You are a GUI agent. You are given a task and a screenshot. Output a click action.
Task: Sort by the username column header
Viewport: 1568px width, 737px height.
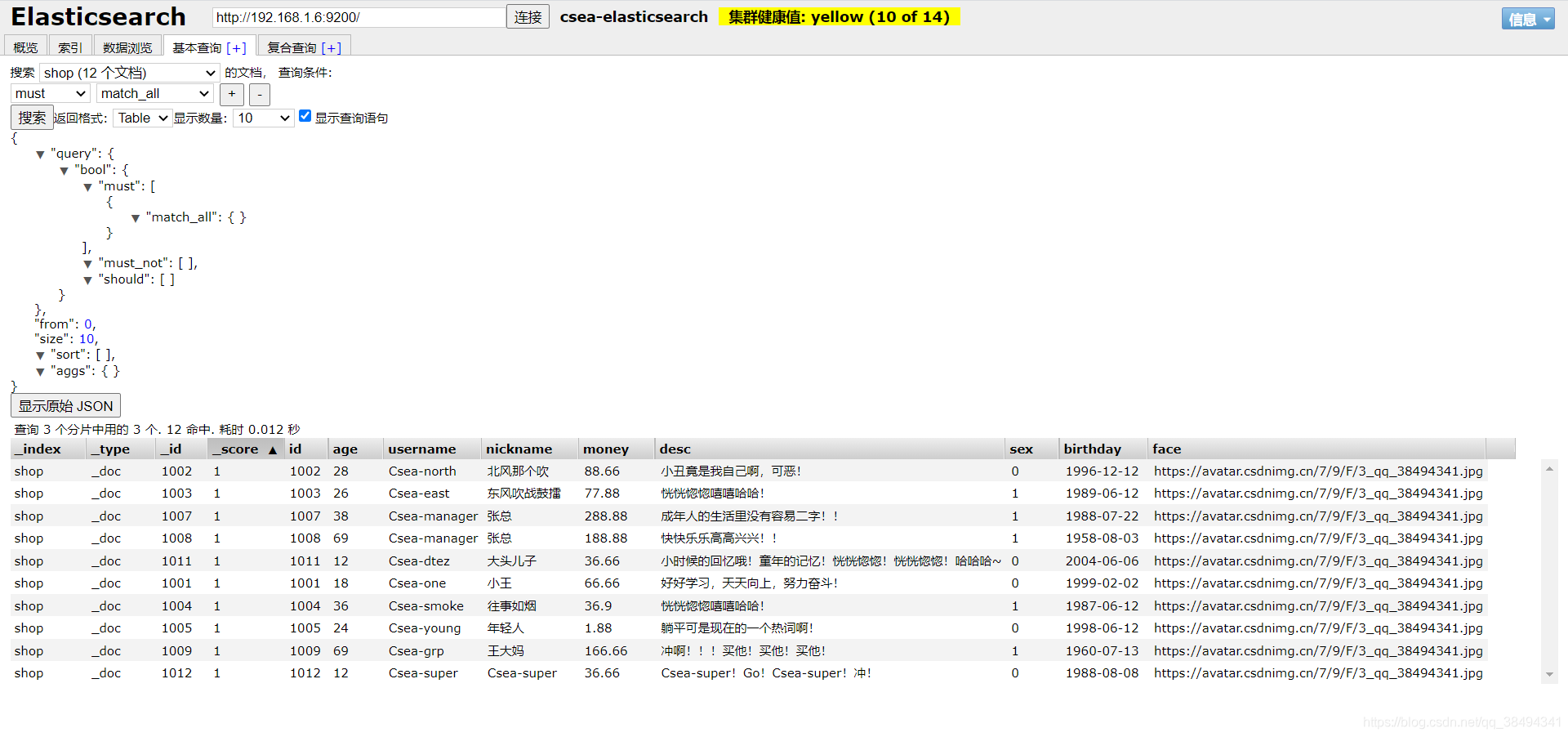pyautogui.click(x=431, y=449)
